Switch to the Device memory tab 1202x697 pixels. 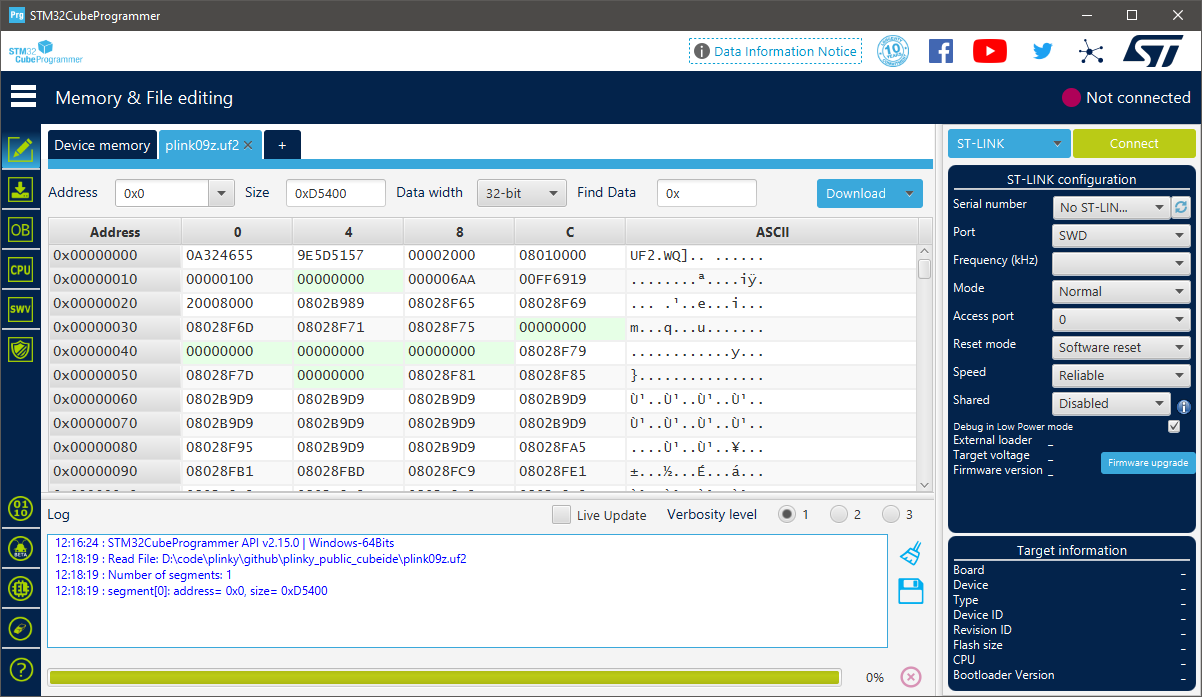click(x=102, y=145)
